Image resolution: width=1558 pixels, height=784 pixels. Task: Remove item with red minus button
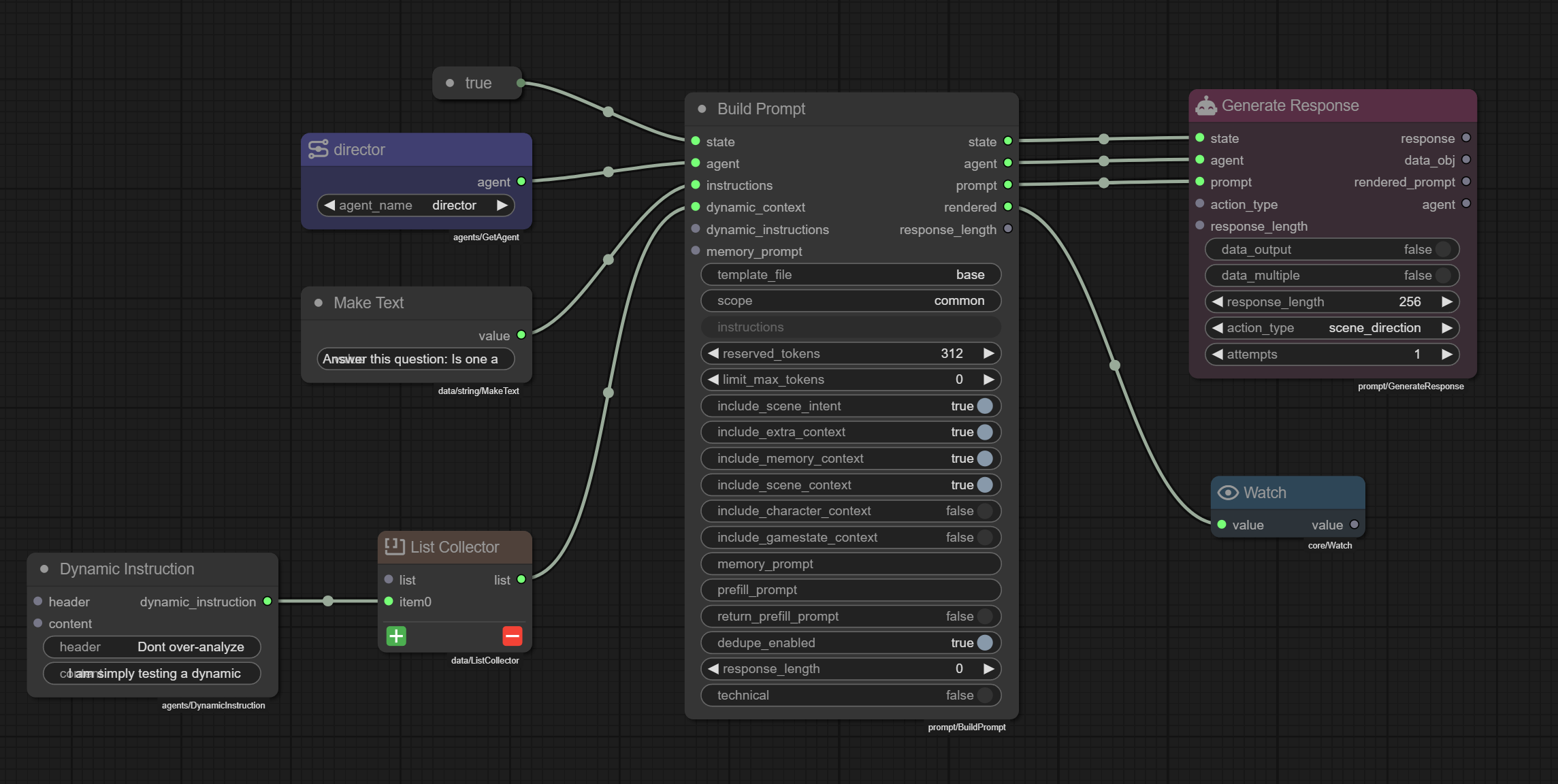pyautogui.click(x=512, y=636)
